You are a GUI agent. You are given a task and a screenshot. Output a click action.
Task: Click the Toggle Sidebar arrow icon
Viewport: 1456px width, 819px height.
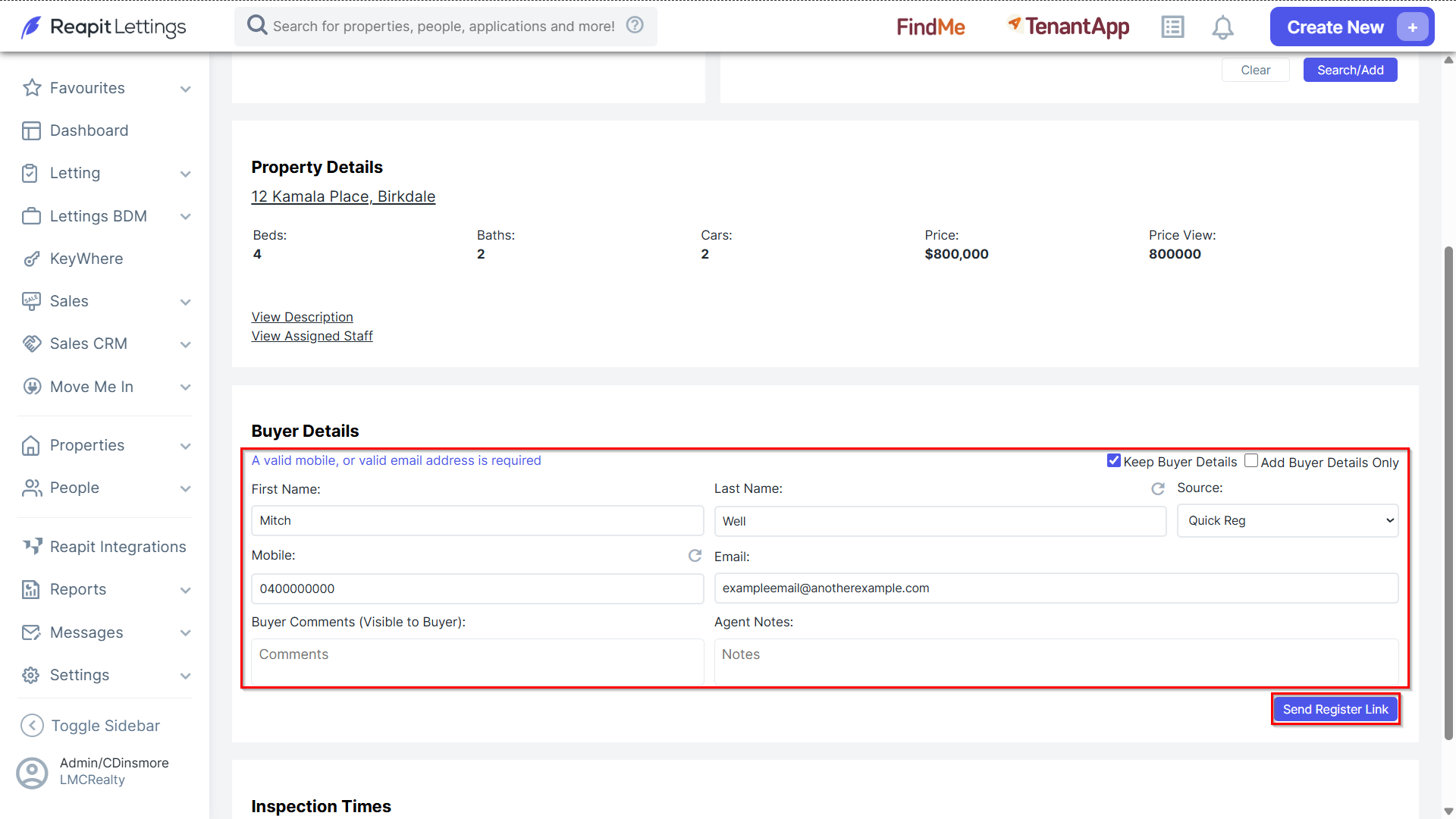tap(32, 726)
